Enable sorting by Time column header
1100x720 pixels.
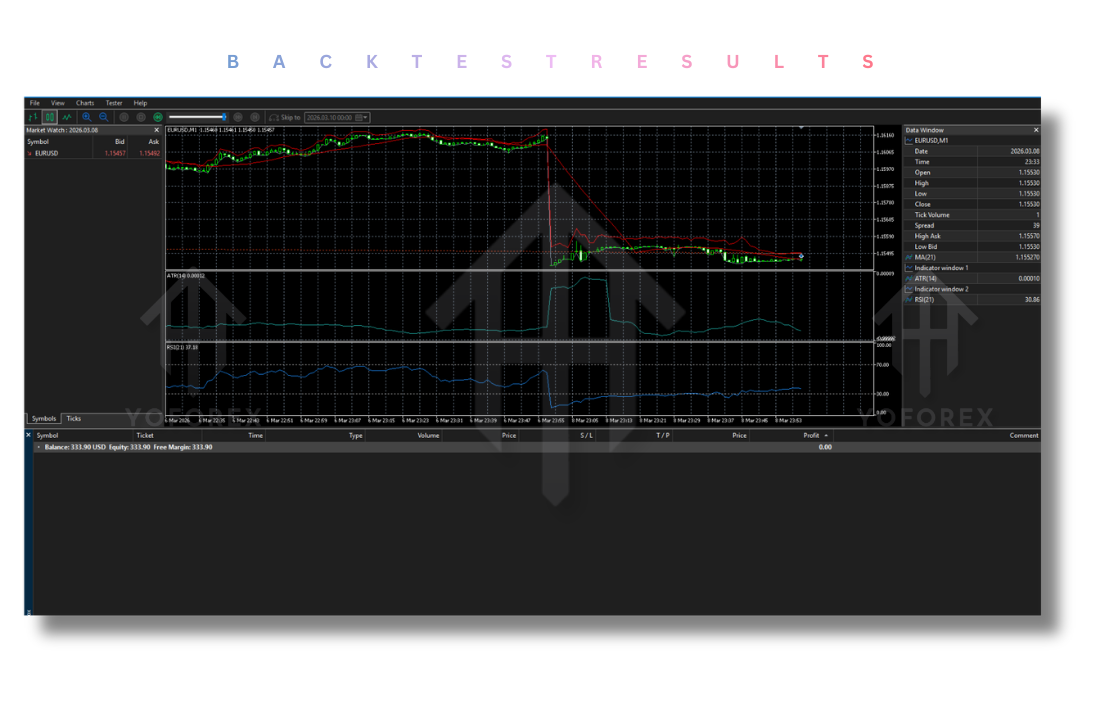point(255,435)
